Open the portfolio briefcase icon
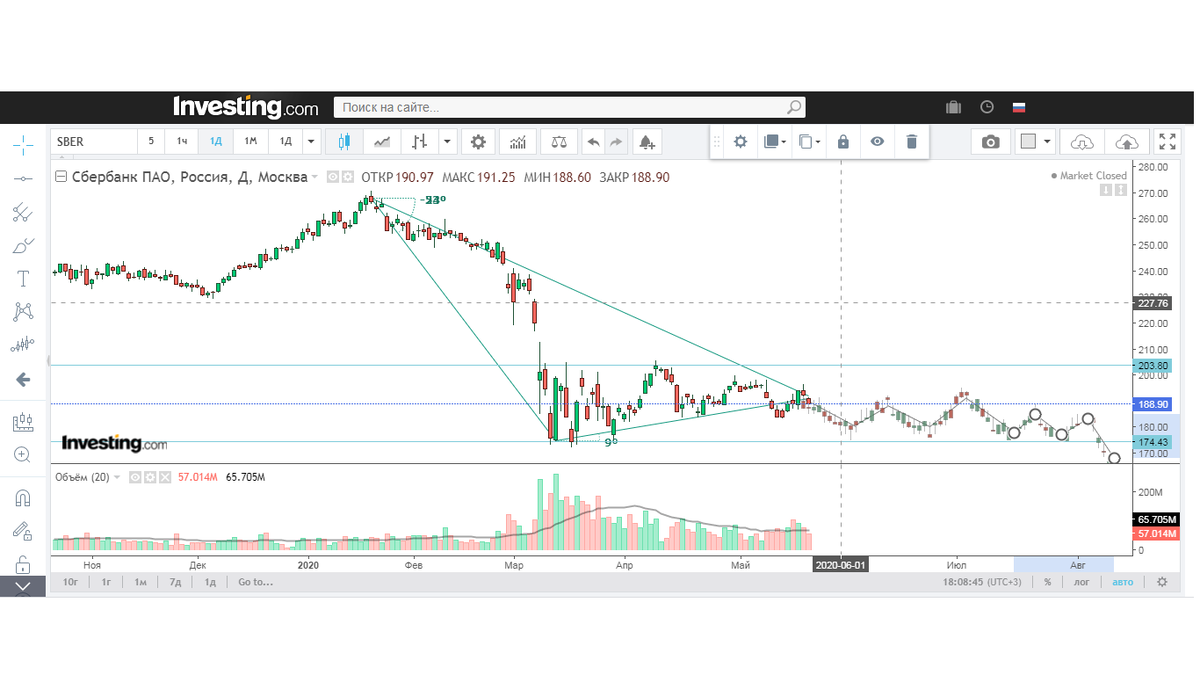Viewport: 1200px width, 675px height. point(953,107)
